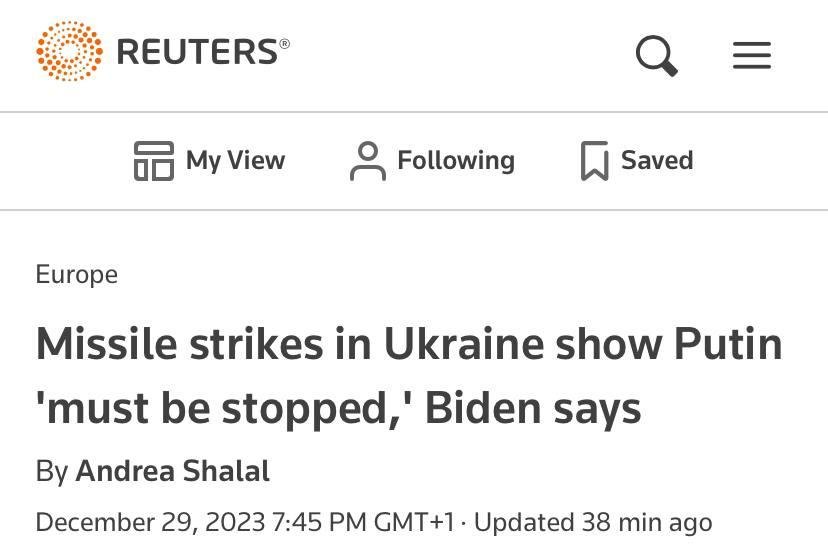Click the registered trademark symbol beside REUTERS
Image resolution: width=828 pixels, height=555 pixels.
pyautogui.click(x=285, y=44)
